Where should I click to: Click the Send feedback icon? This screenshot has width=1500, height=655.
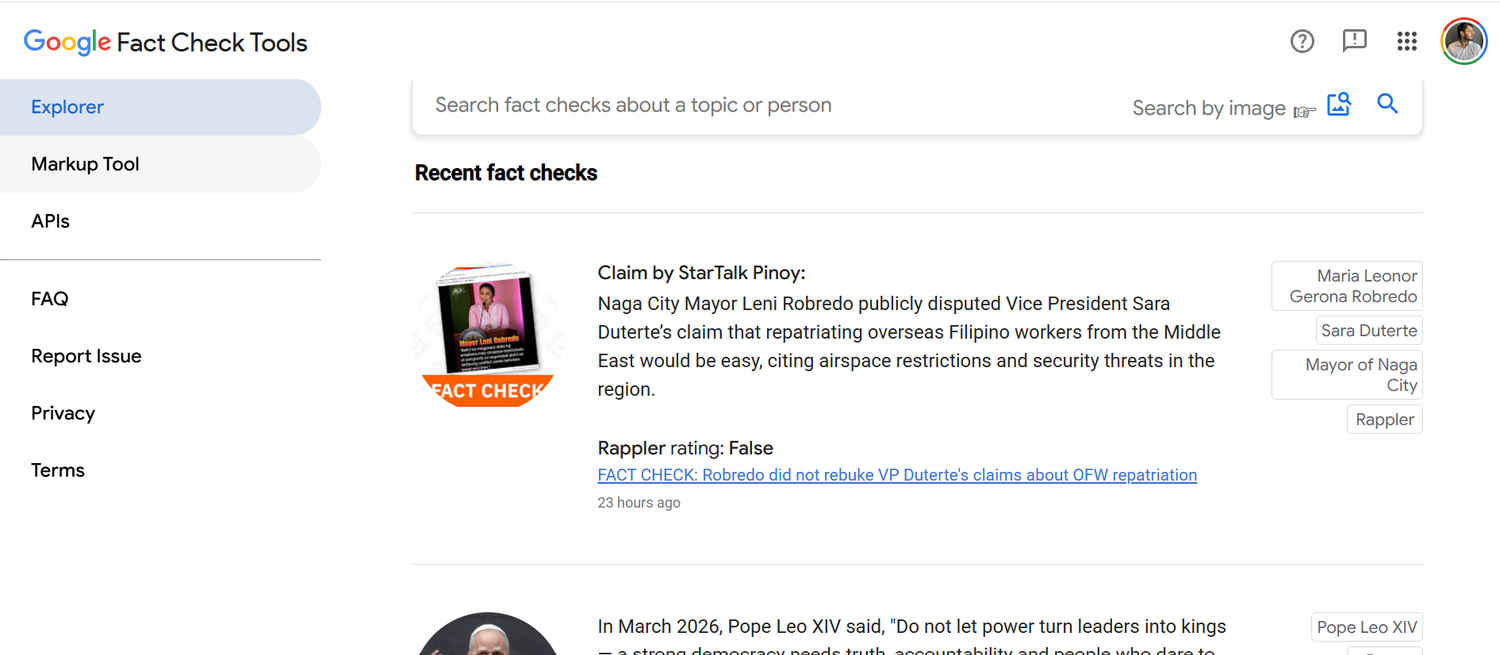click(x=1354, y=41)
